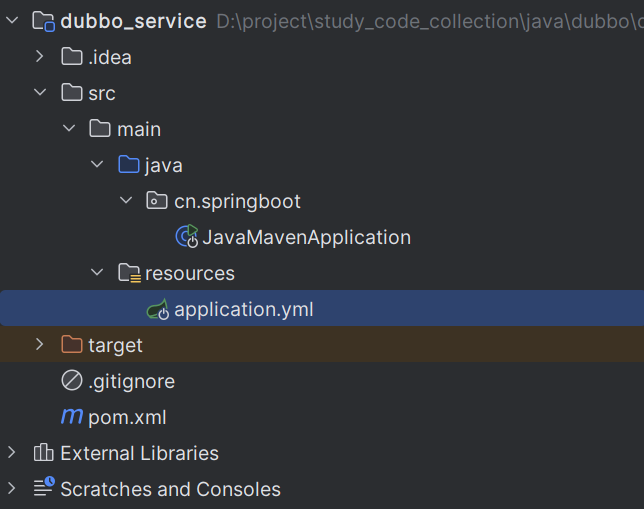
Task: Expand the .idea folder
Action: pyautogui.click(x=40, y=57)
